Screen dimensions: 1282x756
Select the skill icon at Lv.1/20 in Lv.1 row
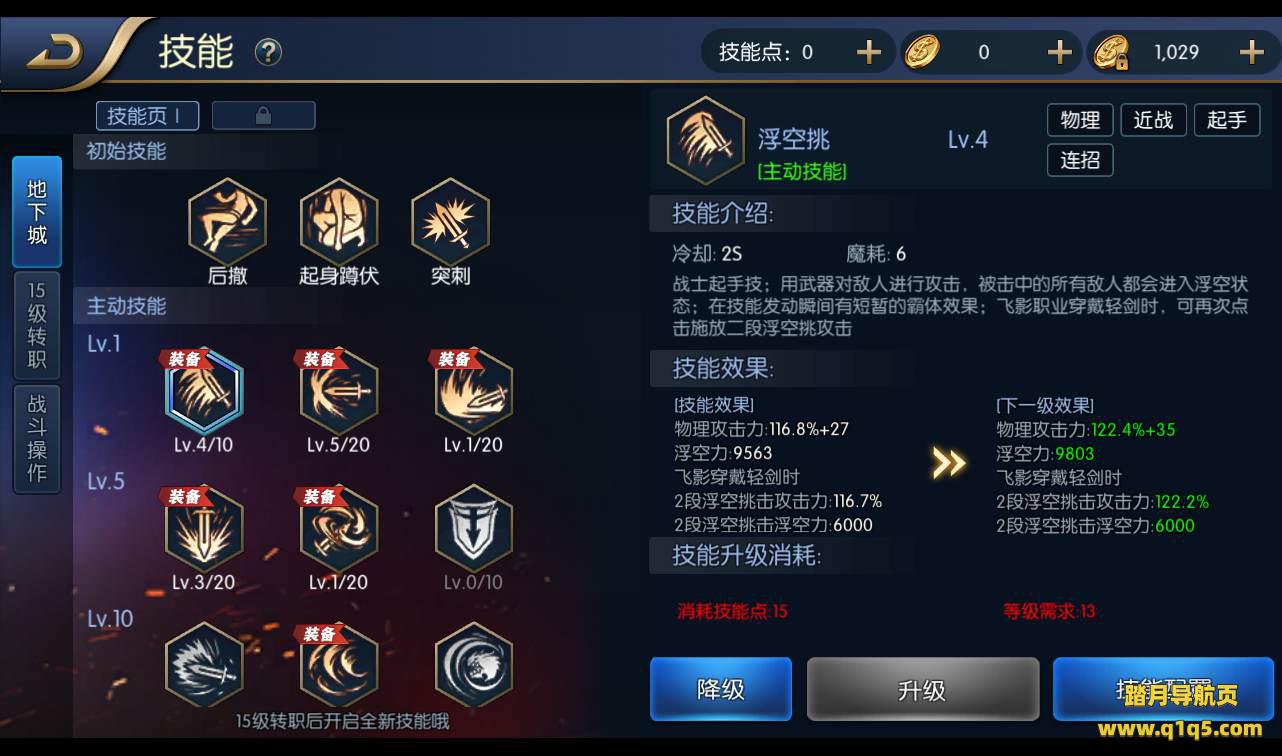pyautogui.click(x=474, y=392)
